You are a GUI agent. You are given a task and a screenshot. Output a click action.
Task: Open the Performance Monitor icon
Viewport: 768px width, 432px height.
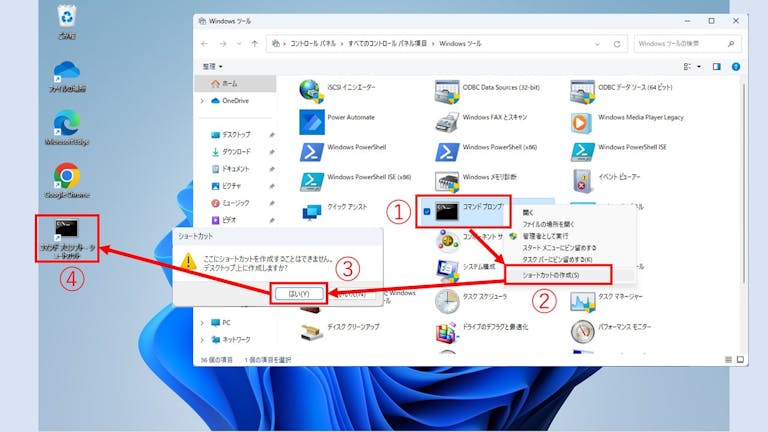(x=582, y=332)
